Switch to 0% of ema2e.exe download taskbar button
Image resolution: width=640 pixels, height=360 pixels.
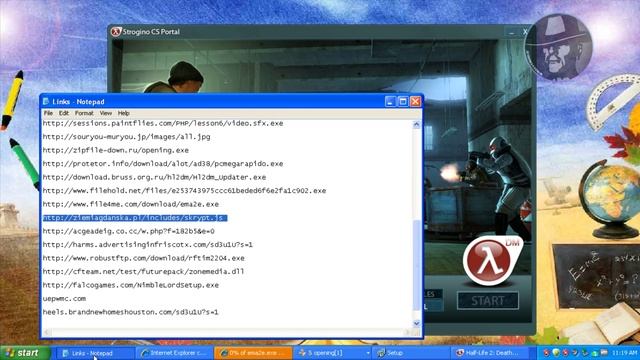coord(253,353)
